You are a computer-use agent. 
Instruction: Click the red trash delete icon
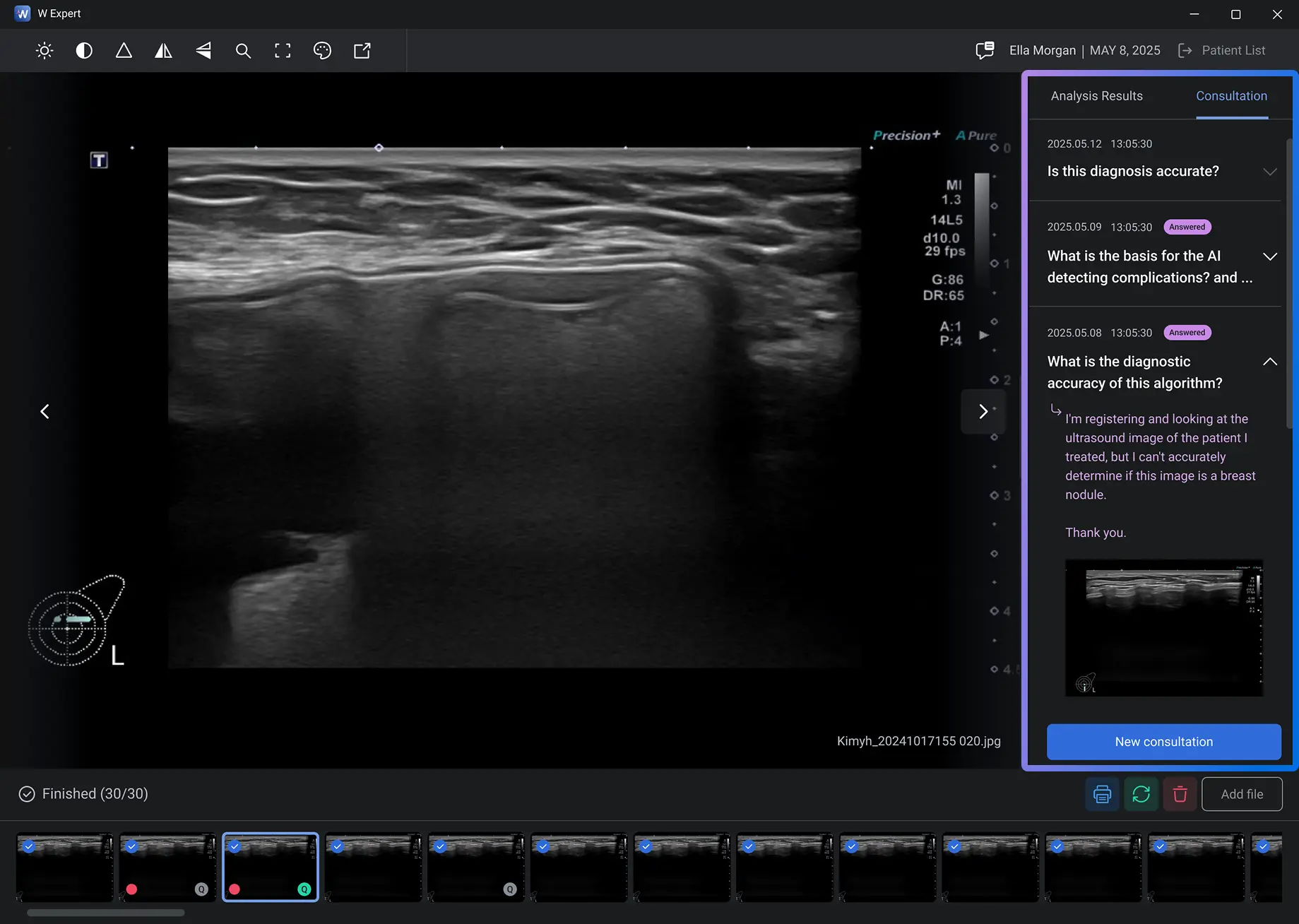1180,794
